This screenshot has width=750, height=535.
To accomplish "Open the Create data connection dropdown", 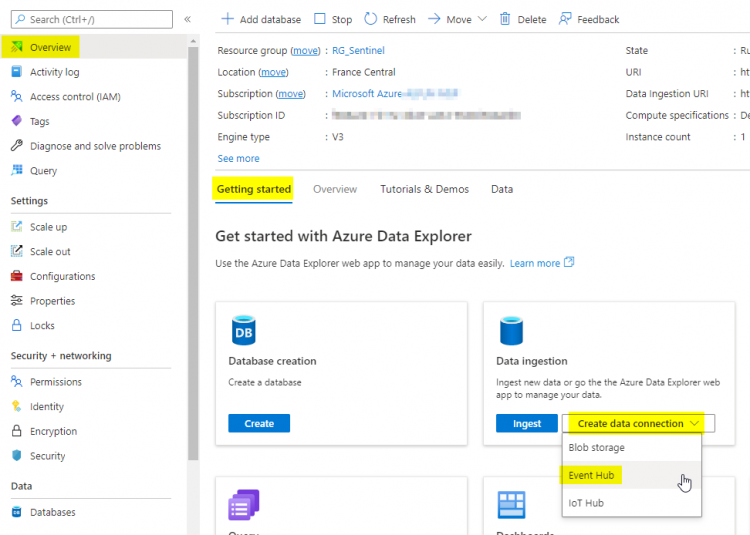I will pos(638,423).
